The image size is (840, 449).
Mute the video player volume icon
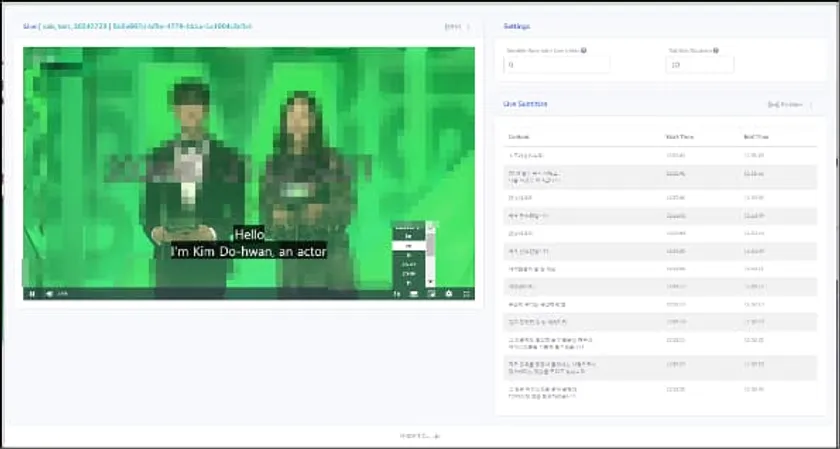tap(49, 294)
